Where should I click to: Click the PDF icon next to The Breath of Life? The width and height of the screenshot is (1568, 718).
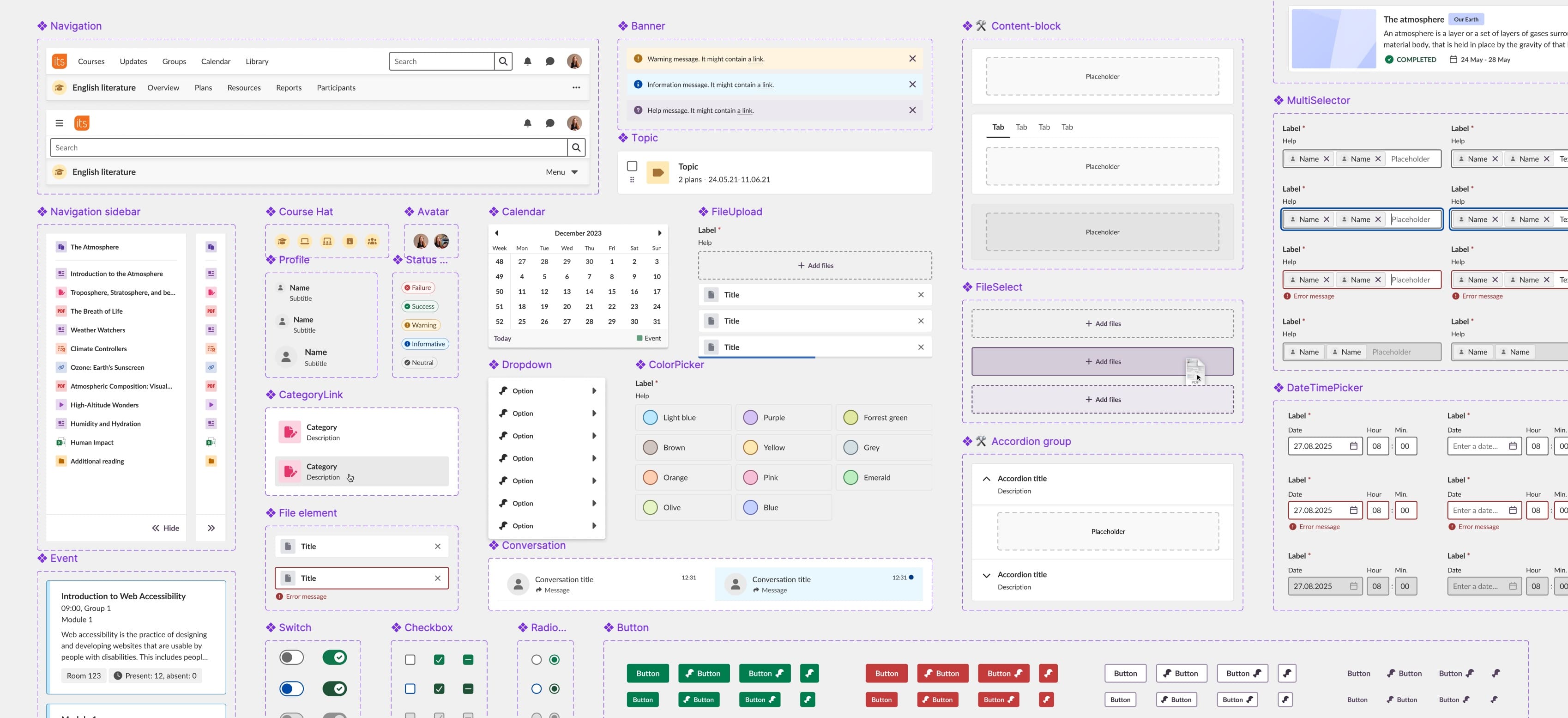61,310
